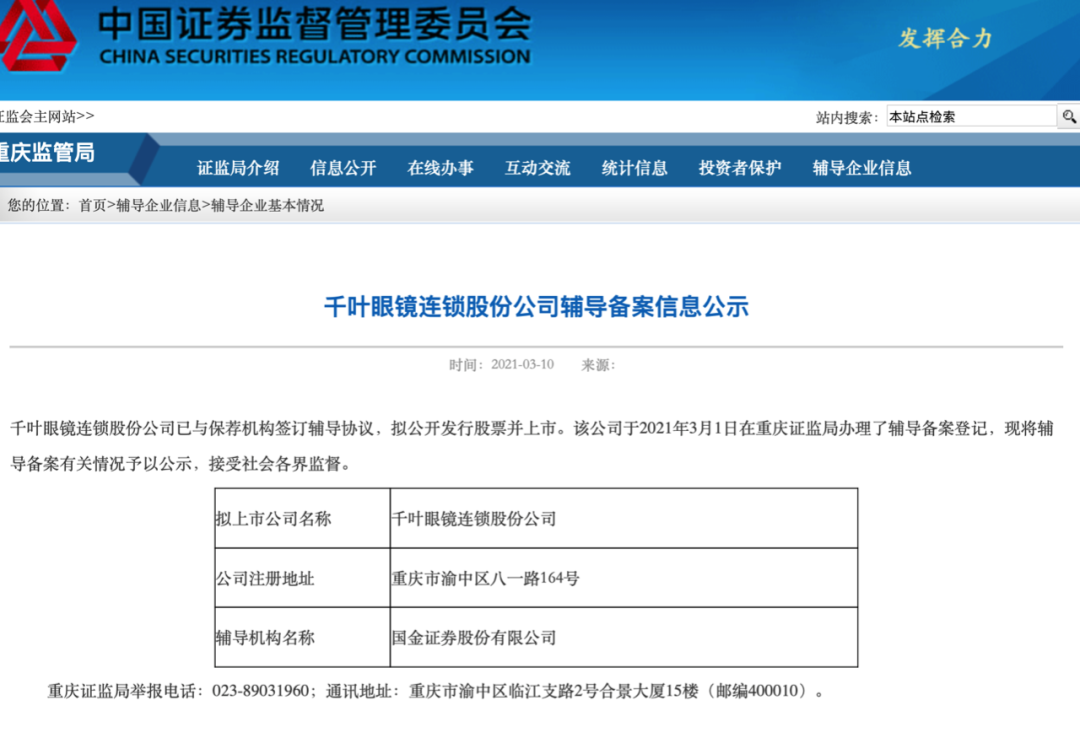Click the 来源 label
The height and width of the screenshot is (738, 1080).
[x=598, y=365]
